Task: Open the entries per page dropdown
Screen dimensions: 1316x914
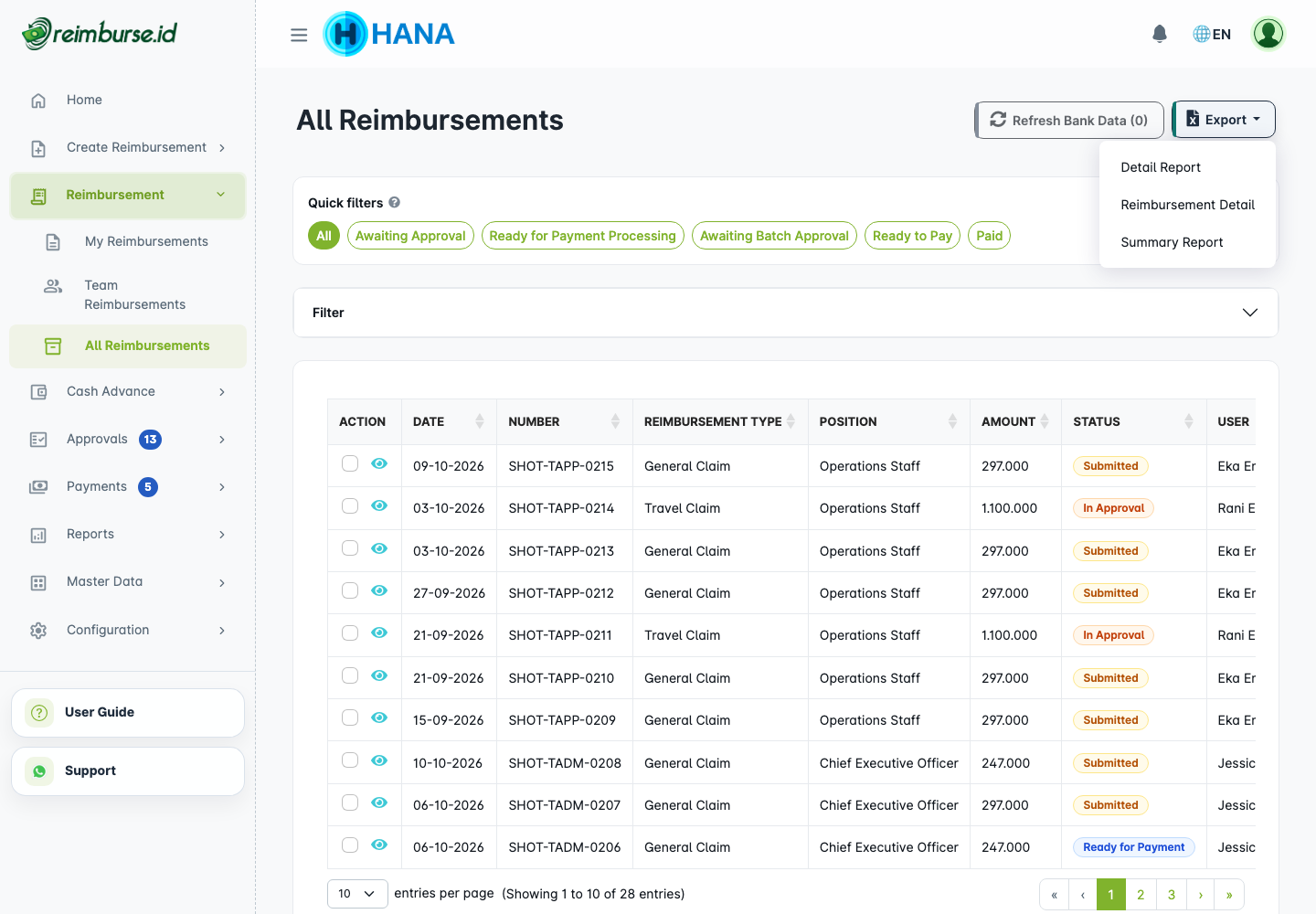Action: pyautogui.click(x=356, y=894)
